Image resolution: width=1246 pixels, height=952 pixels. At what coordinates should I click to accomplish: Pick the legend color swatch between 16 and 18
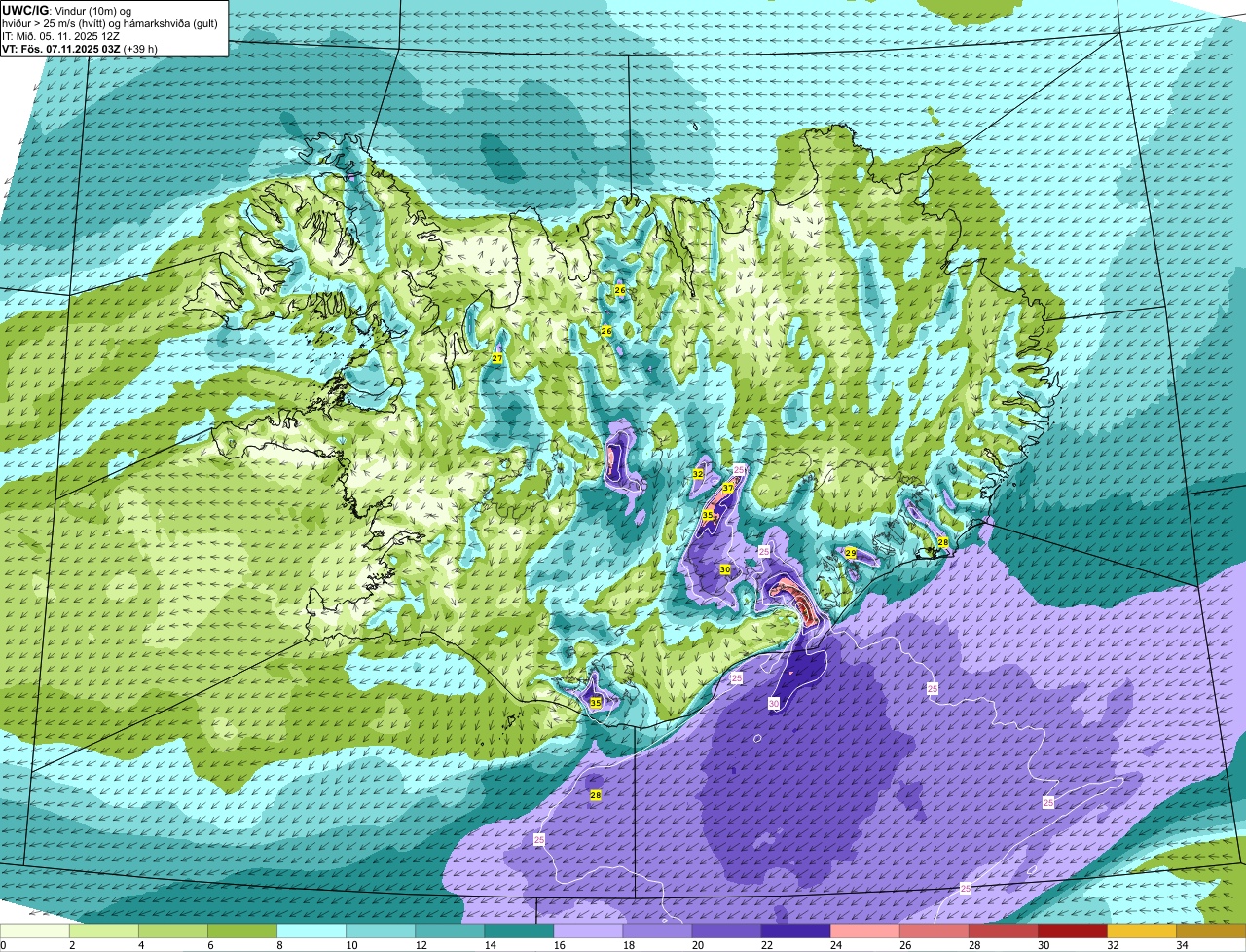[x=588, y=932]
